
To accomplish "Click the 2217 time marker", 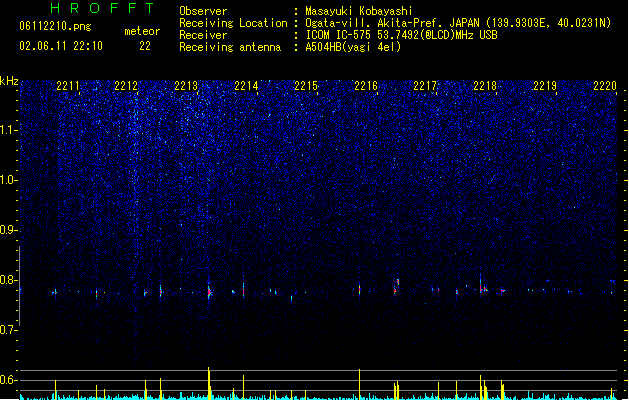I will 425,86.
